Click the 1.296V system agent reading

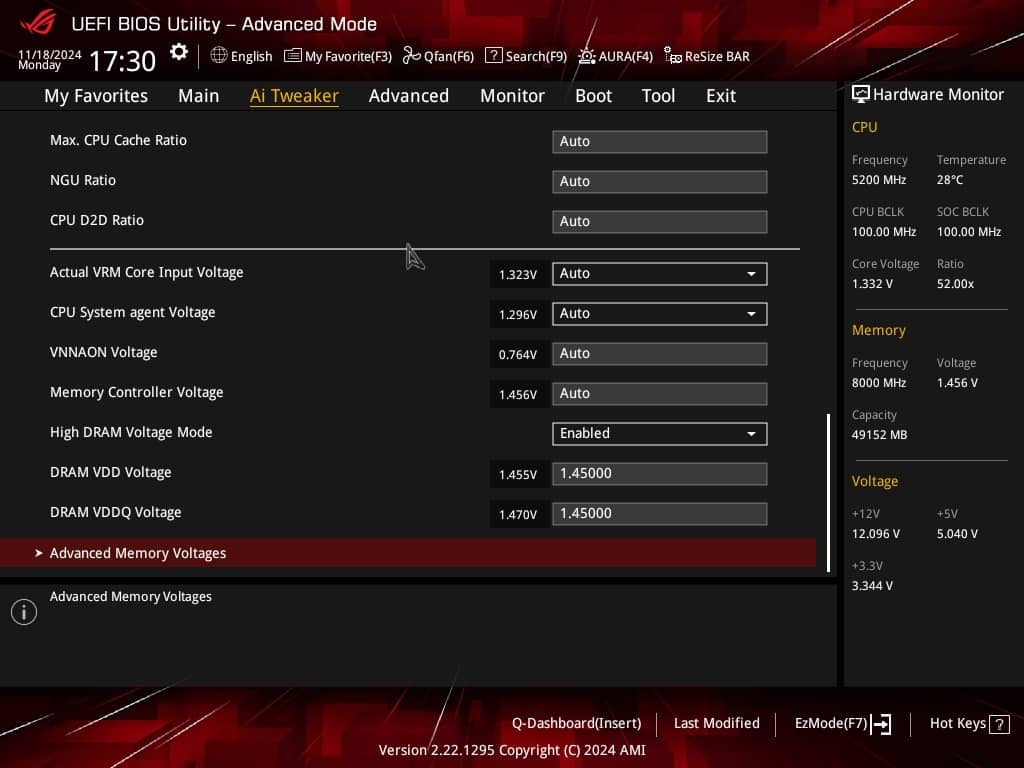[518, 314]
